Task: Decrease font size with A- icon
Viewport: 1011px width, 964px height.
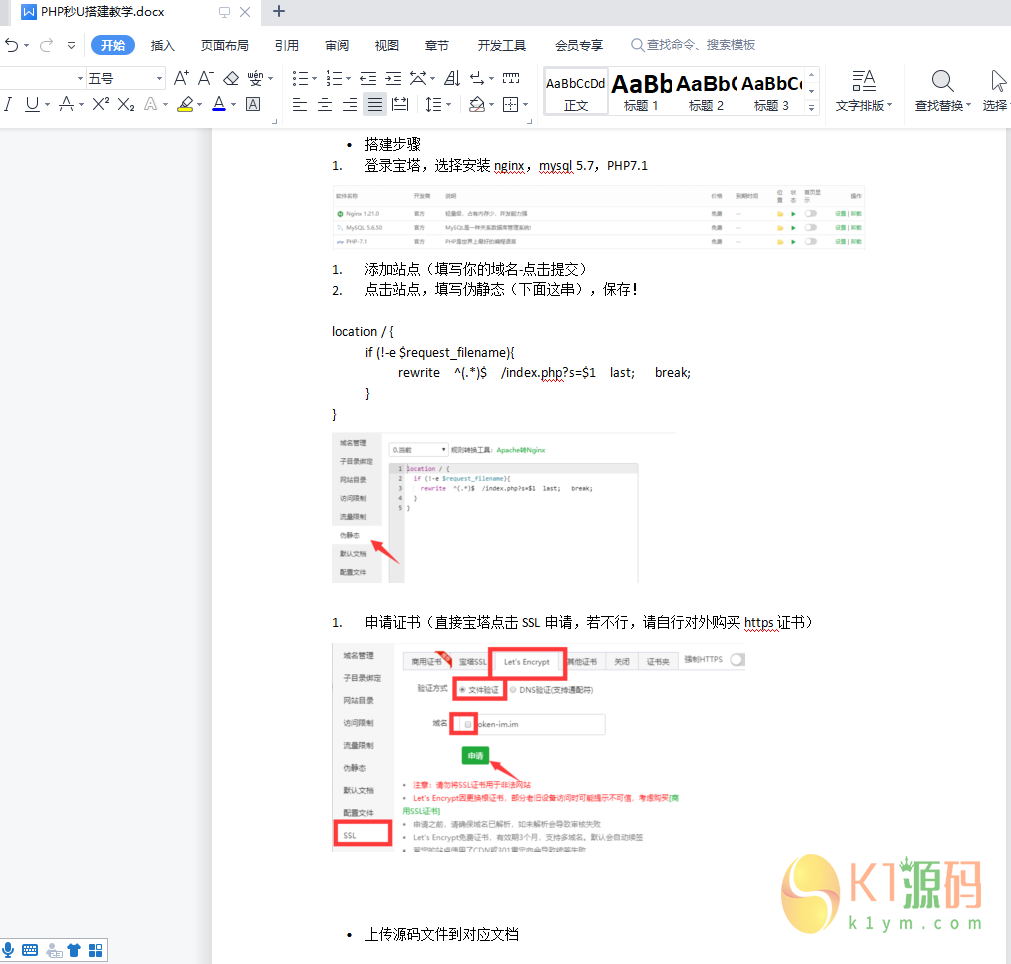Action: pos(206,79)
